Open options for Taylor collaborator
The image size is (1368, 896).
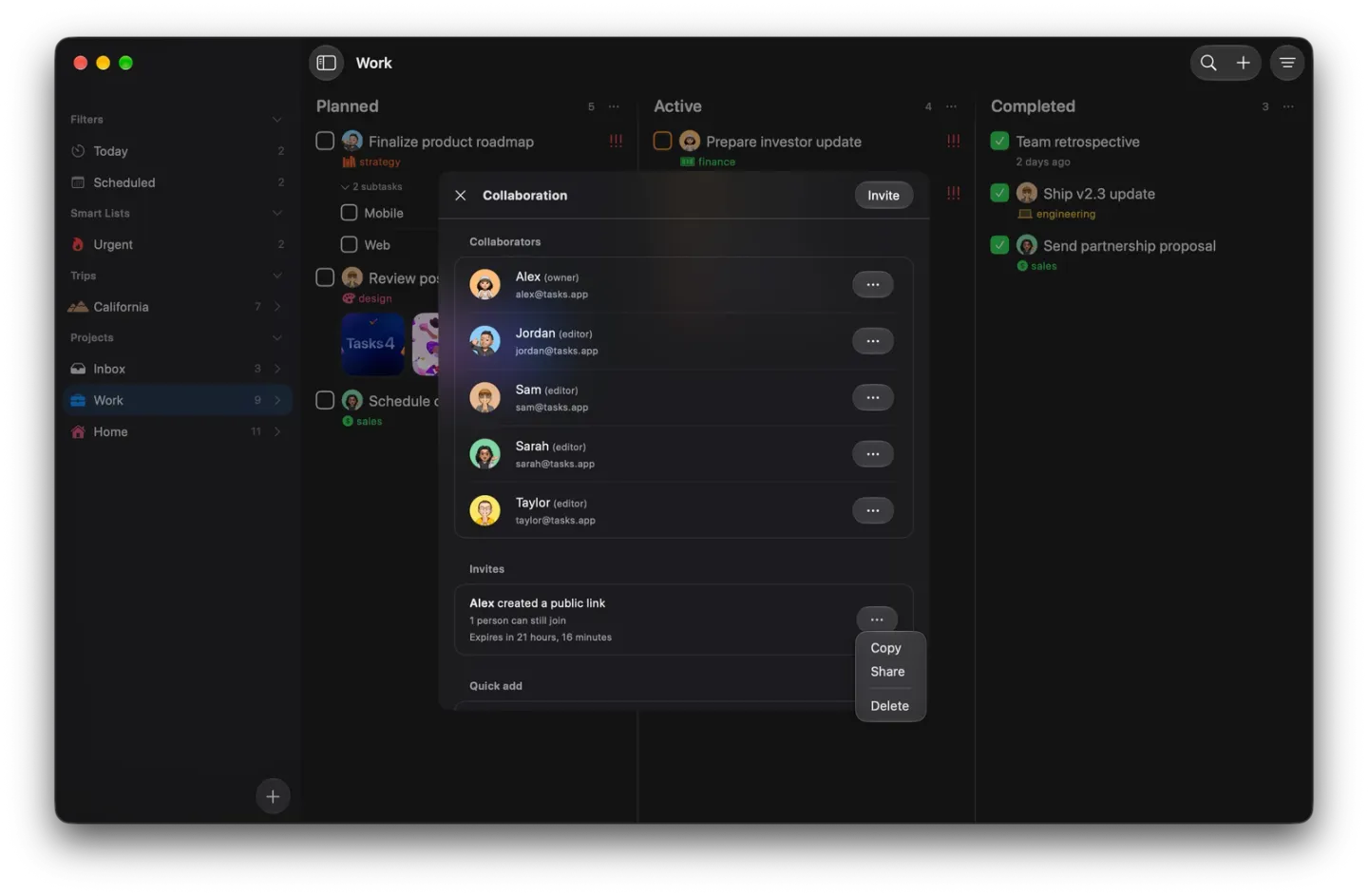[872, 510]
